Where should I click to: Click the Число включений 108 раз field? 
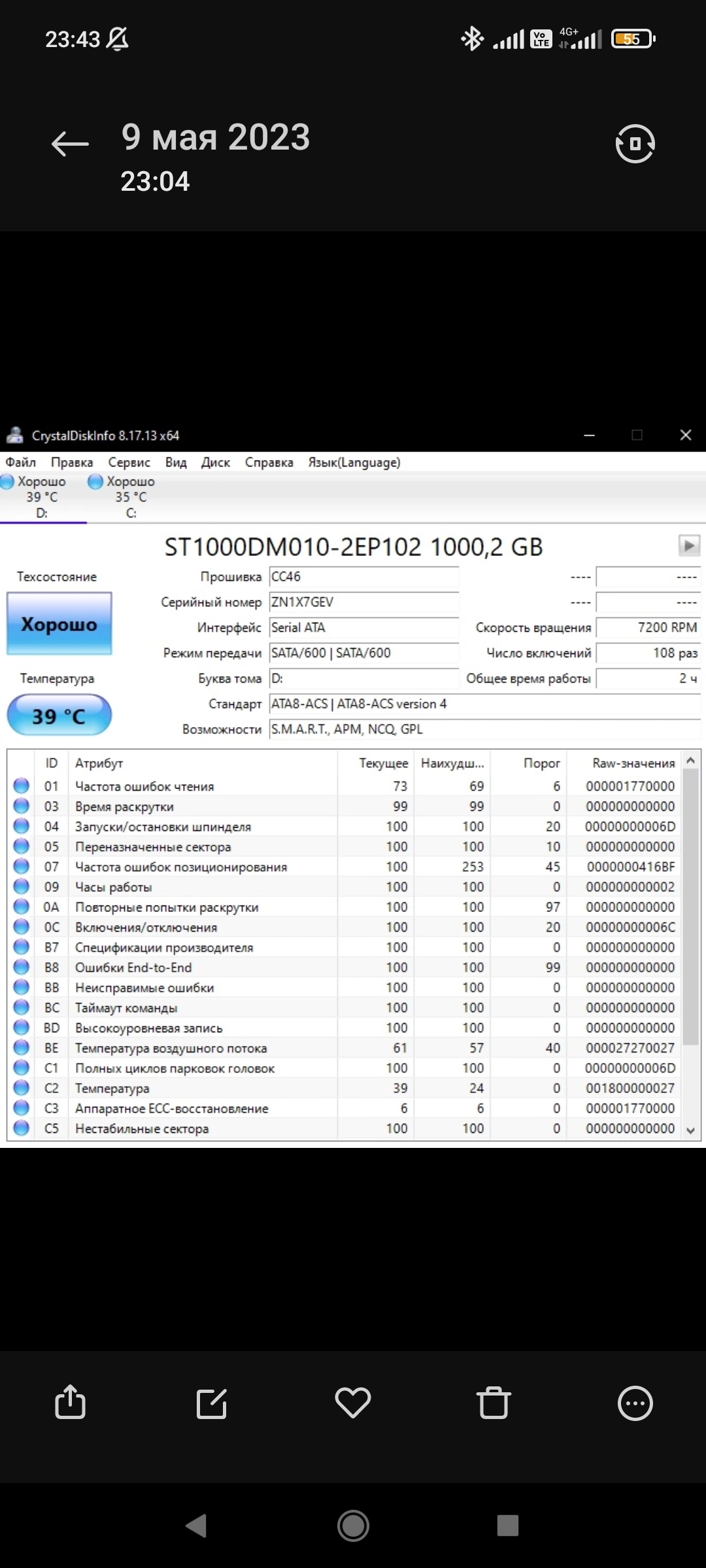[648, 653]
